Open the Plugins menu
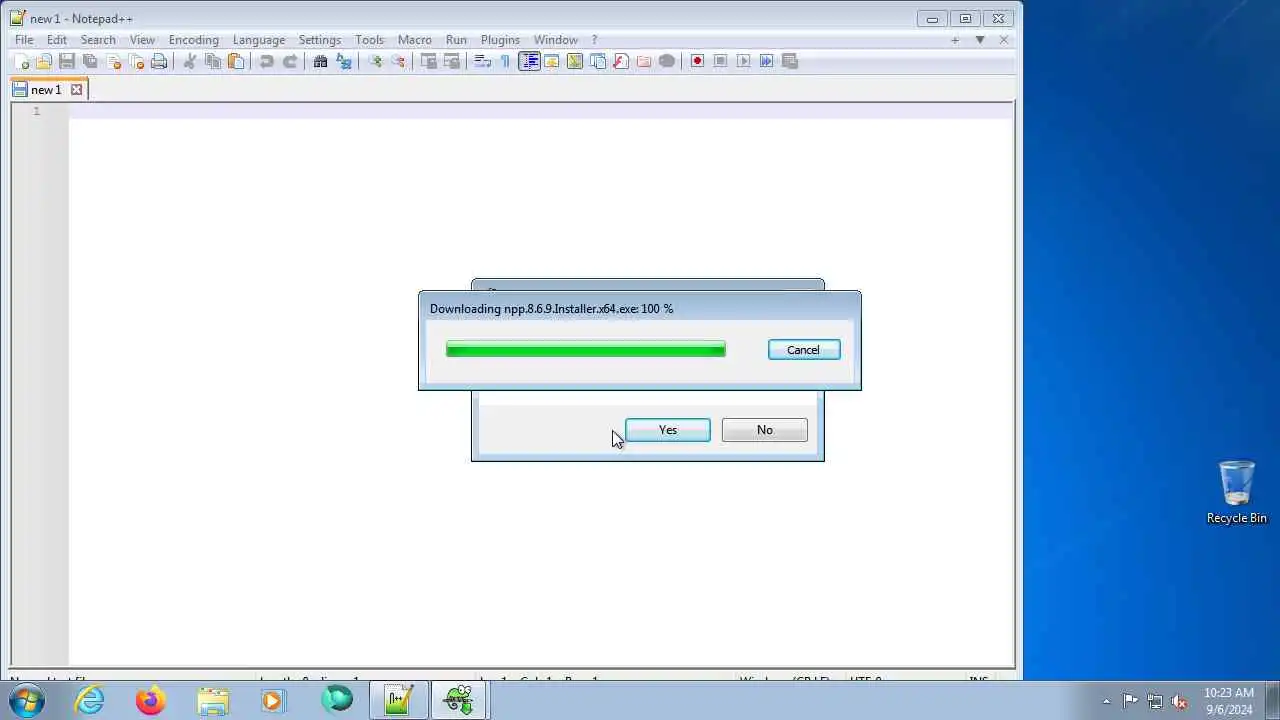Viewport: 1280px width, 720px height. (500, 40)
